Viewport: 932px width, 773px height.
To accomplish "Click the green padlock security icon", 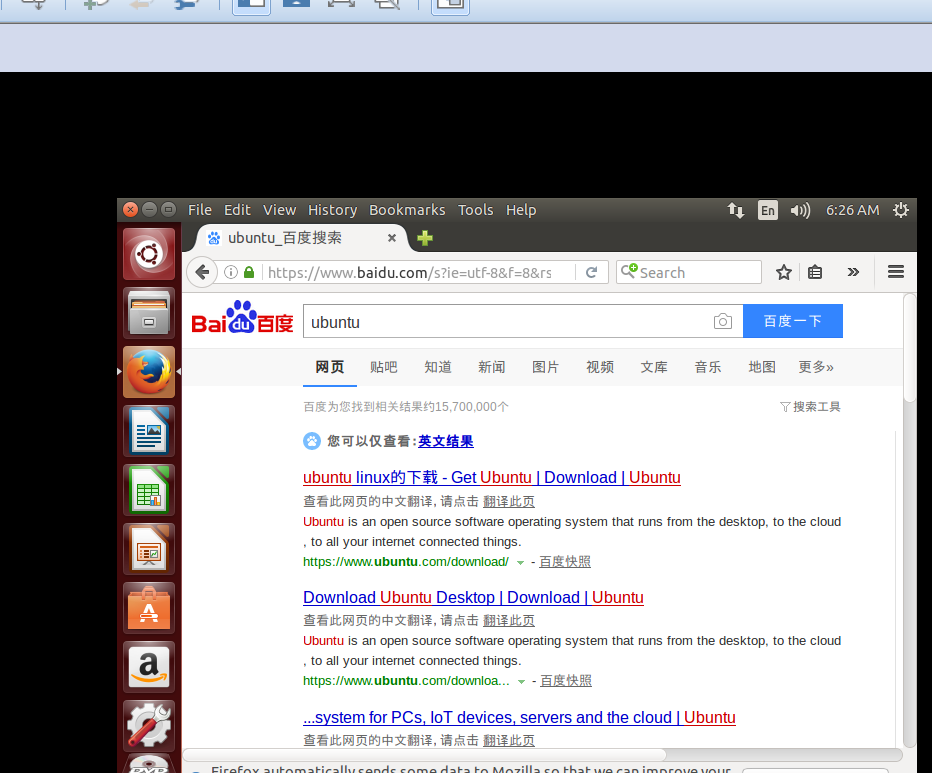I will (249, 272).
